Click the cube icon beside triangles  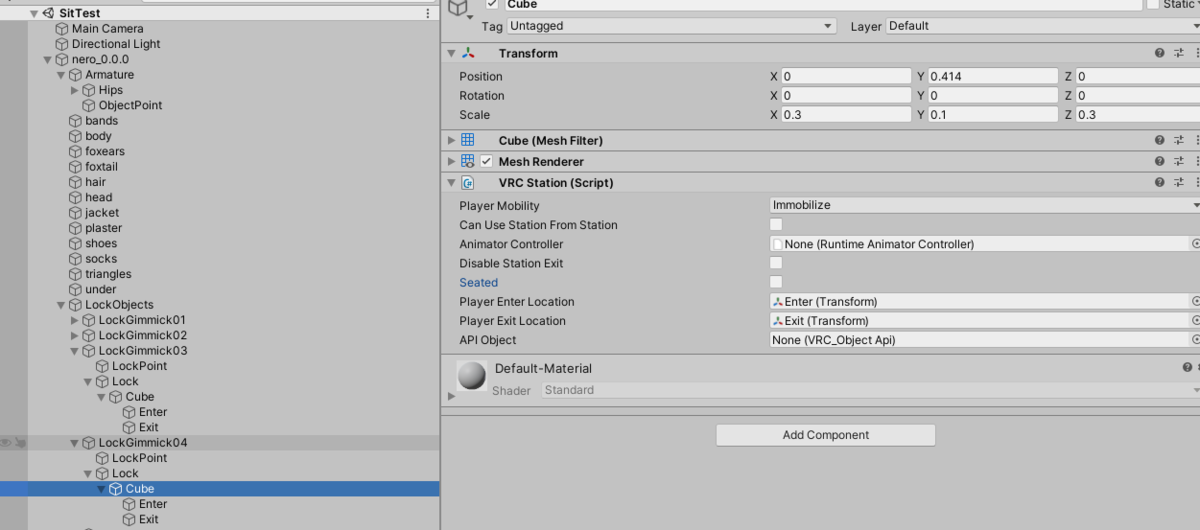click(76, 274)
